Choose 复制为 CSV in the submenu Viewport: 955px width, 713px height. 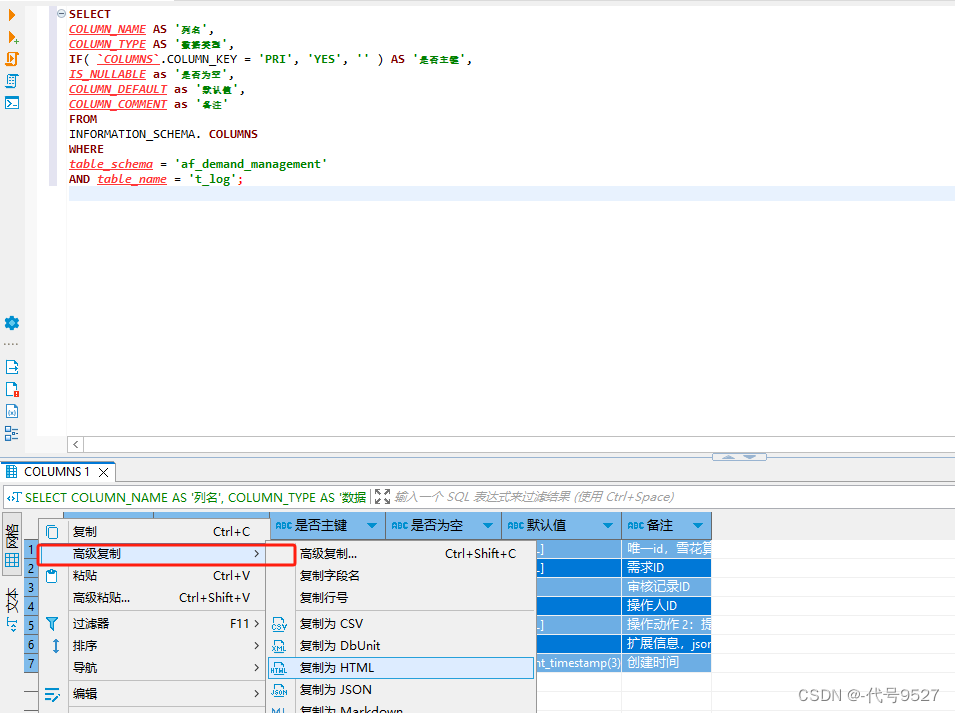(x=401, y=623)
